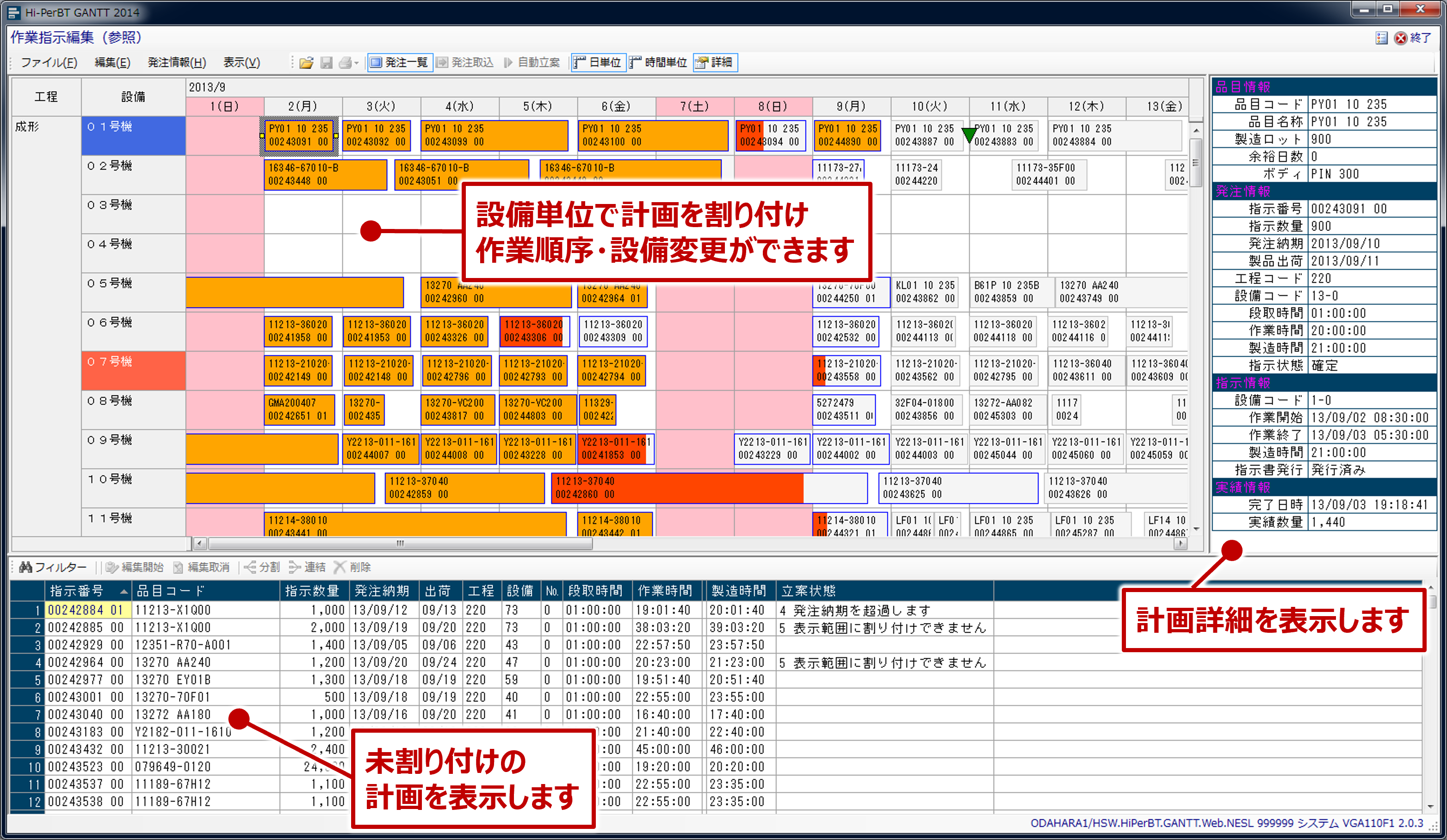Screen dimensions: 1447x840
Task: Click the 7(土) date column header
Action: point(695,106)
